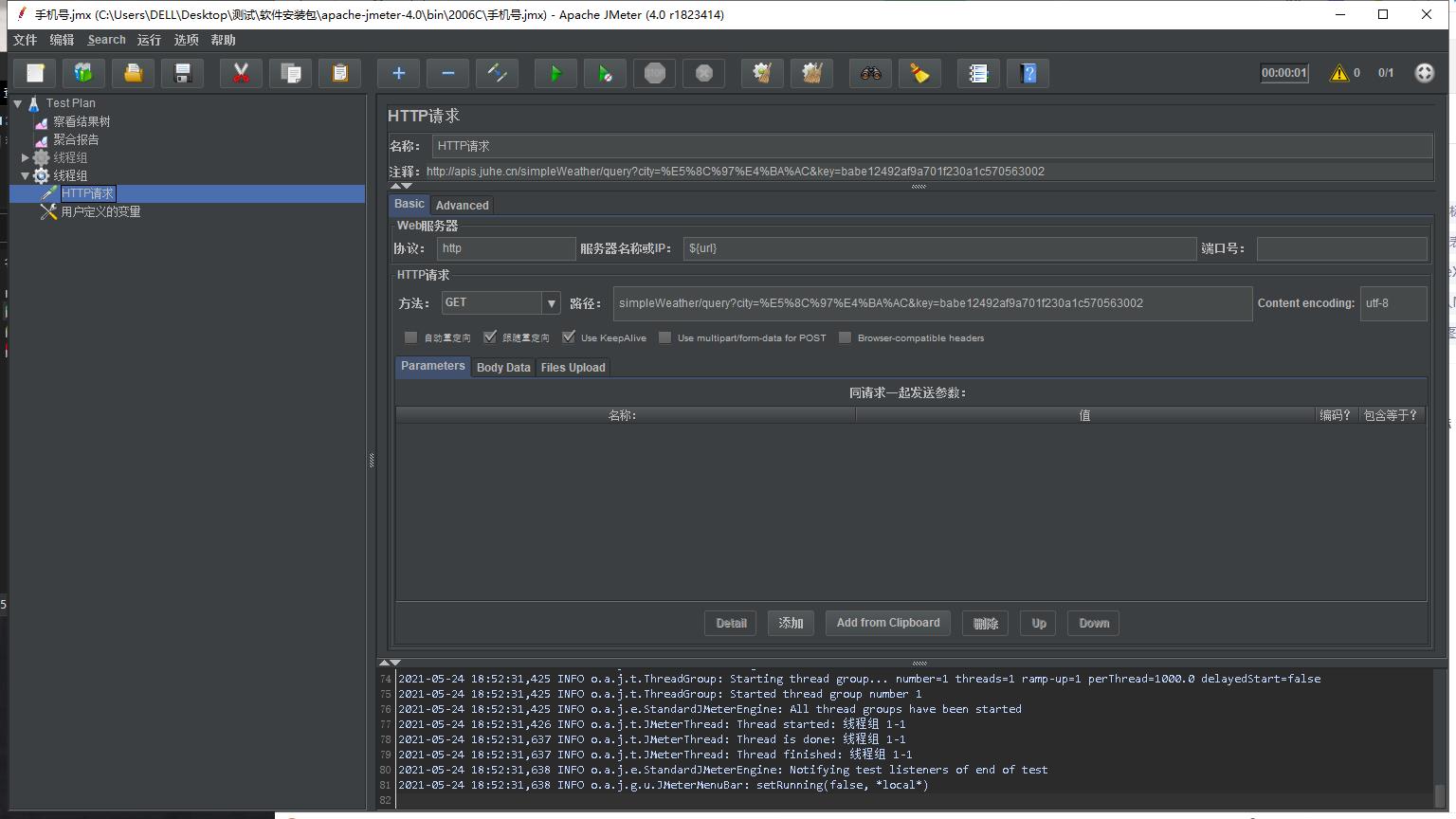Start the test with green play icon
1456x819 pixels.
tap(555, 73)
